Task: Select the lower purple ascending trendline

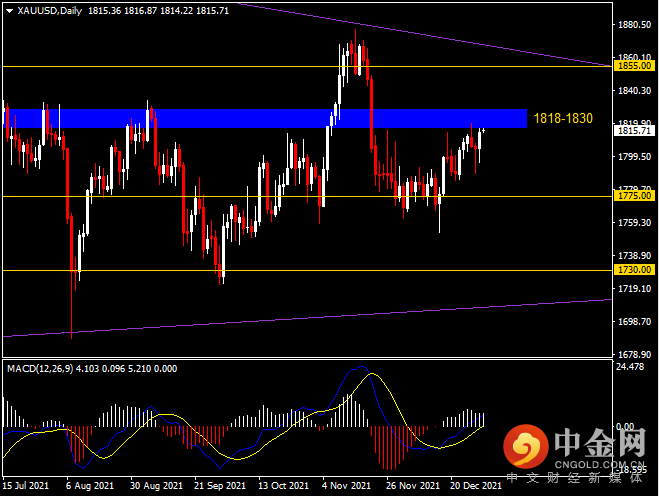Action: (x=307, y=318)
